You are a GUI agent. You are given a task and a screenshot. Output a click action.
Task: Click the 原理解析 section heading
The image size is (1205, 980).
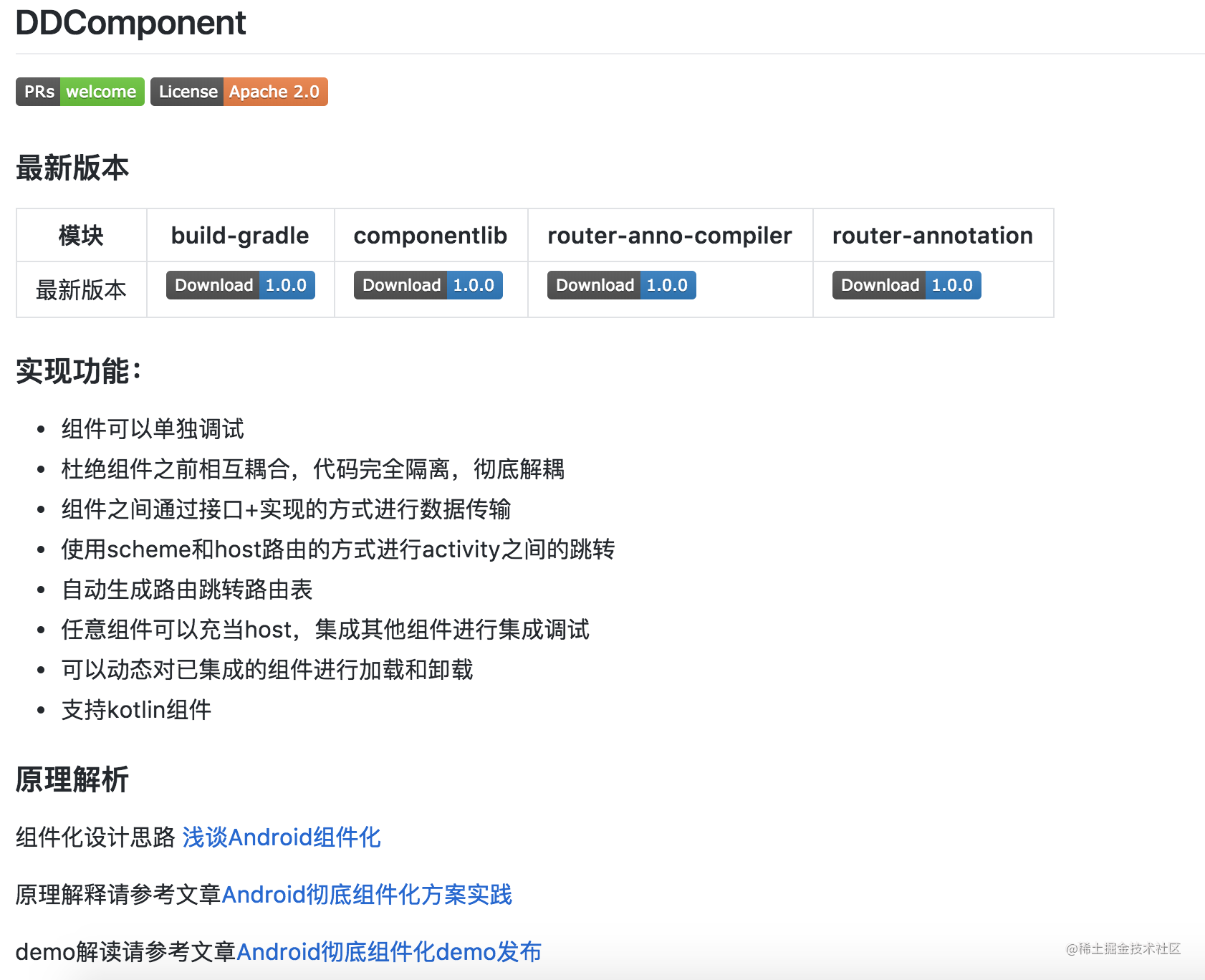coord(72,780)
